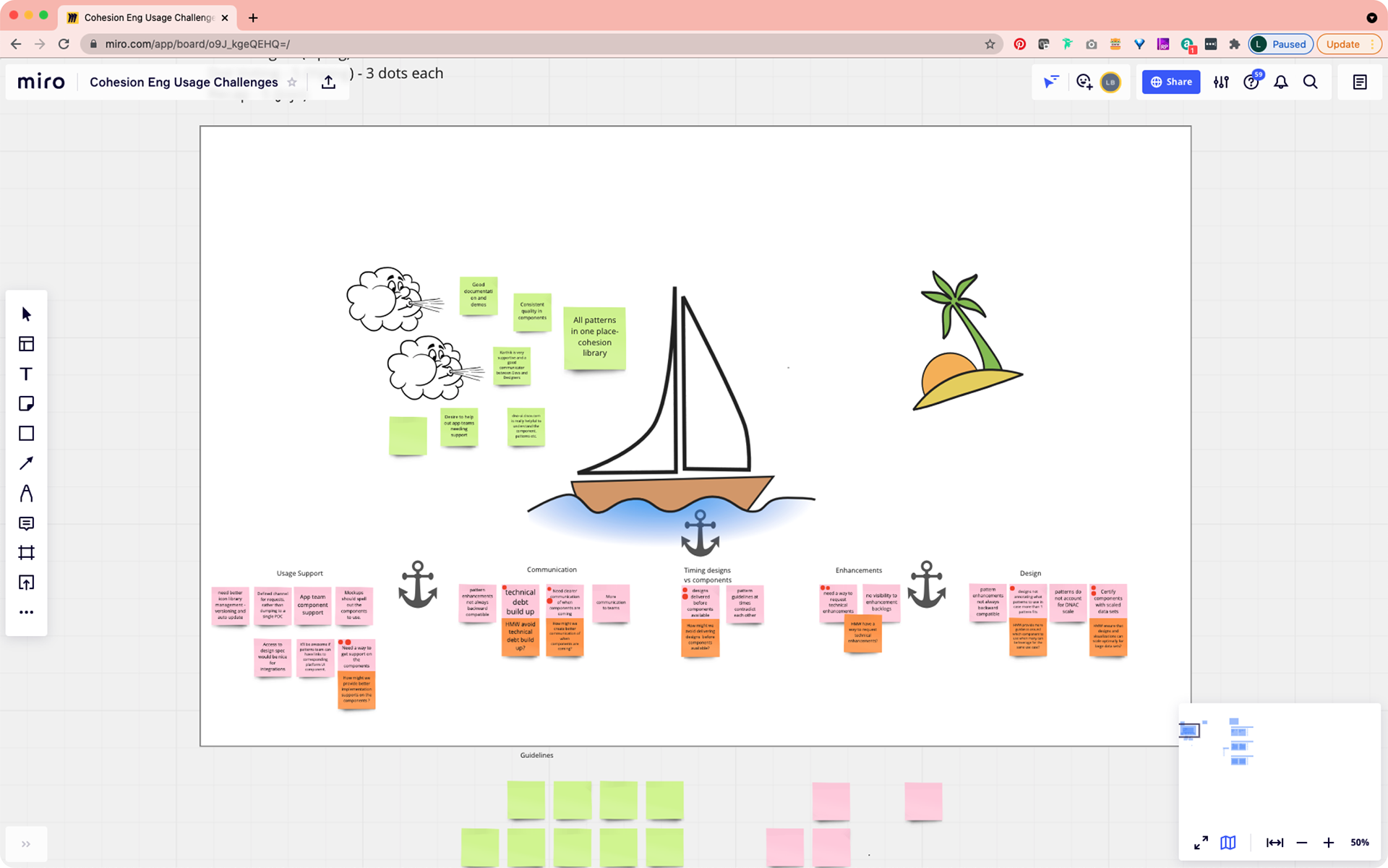1388x868 pixels.
Task: Reload the page in browser
Action: point(64,44)
